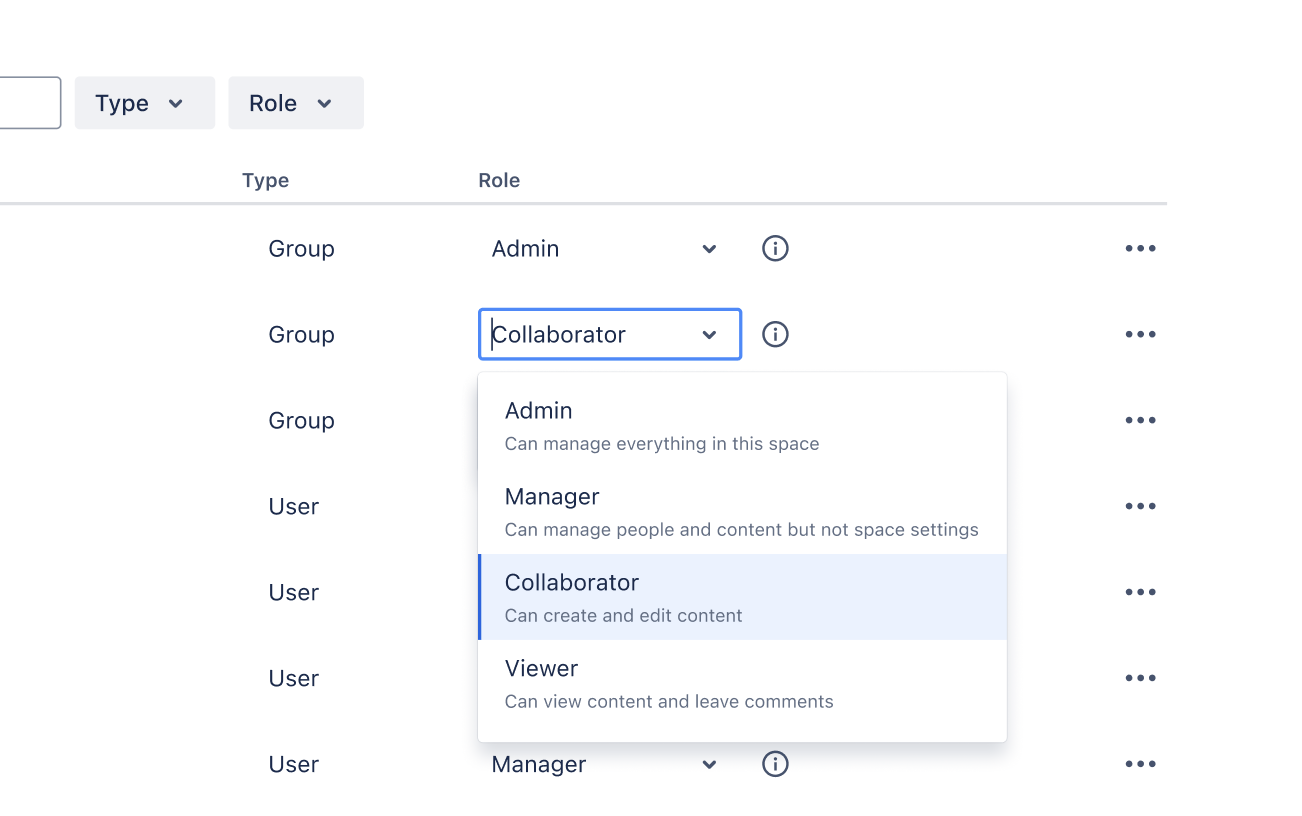The height and width of the screenshot is (816, 1302).
Task: Open the more options menu for third User row
Action: [x=1140, y=678]
